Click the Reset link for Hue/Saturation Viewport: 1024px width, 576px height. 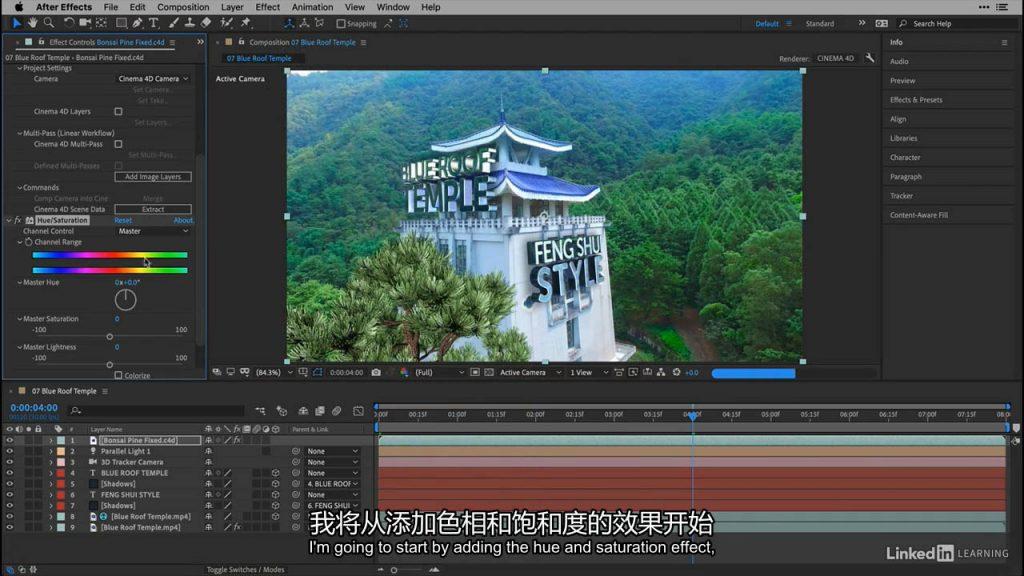click(123, 221)
